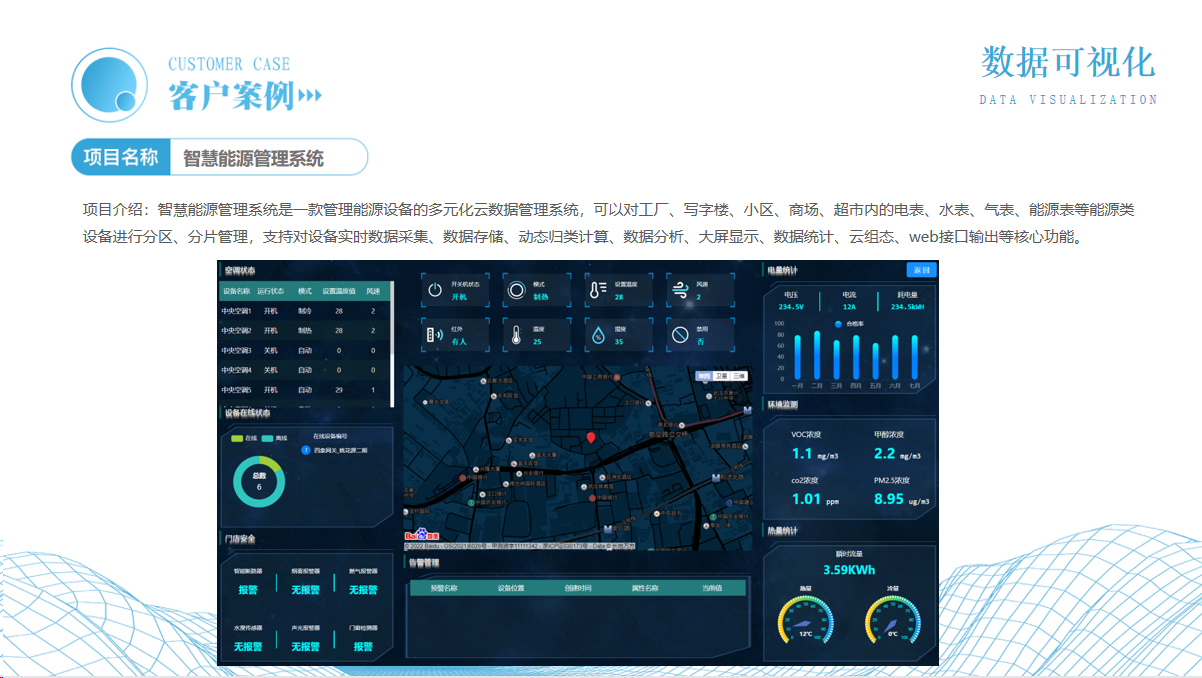The width and height of the screenshot is (1202, 678).
Task: Switch map to 卫星 view
Action: pyautogui.click(x=721, y=376)
